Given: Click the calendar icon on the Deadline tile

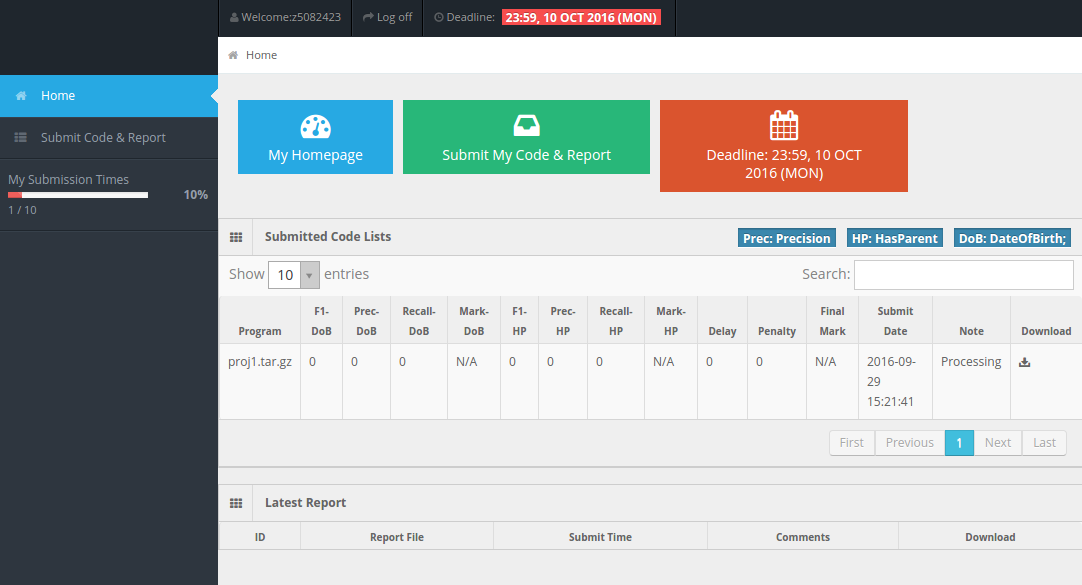Looking at the screenshot, I should [783, 125].
